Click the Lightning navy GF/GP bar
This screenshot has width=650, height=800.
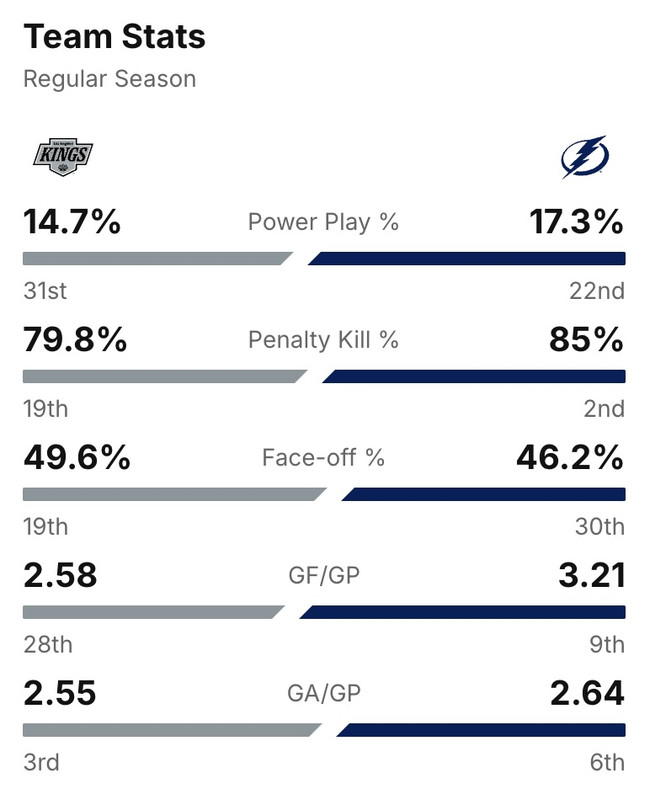[x=462, y=612]
